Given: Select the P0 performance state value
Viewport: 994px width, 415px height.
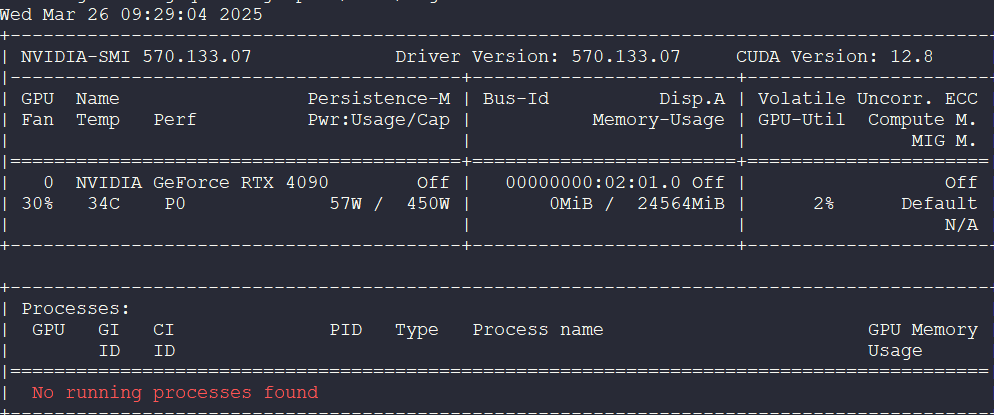Looking at the screenshot, I should coord(175,204).
